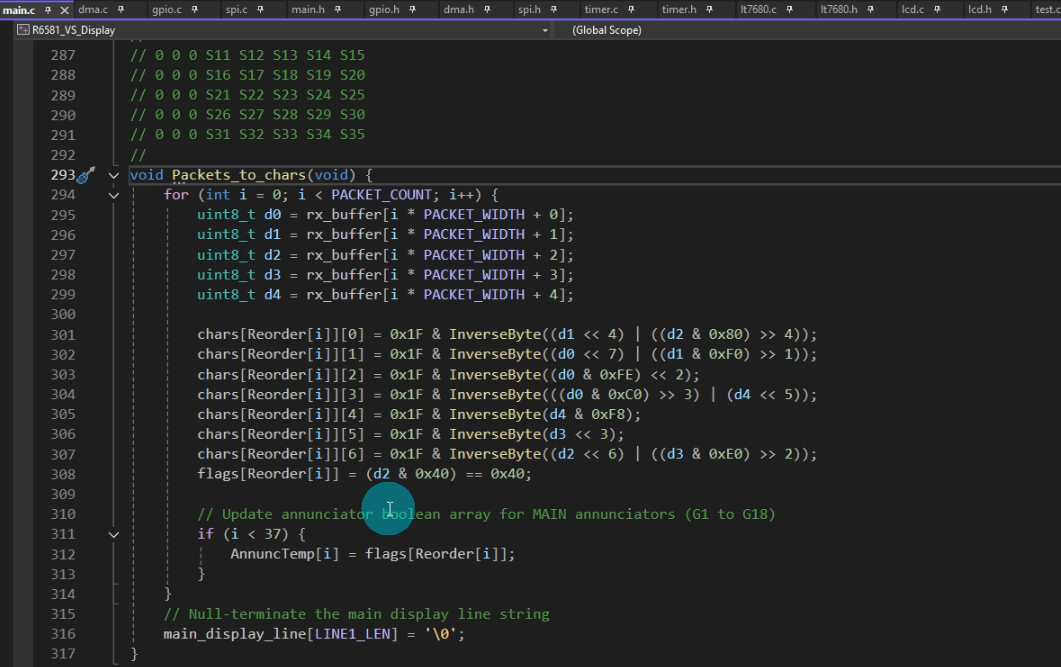Click LINE1_LEN on line 316

tap(353, 634)
